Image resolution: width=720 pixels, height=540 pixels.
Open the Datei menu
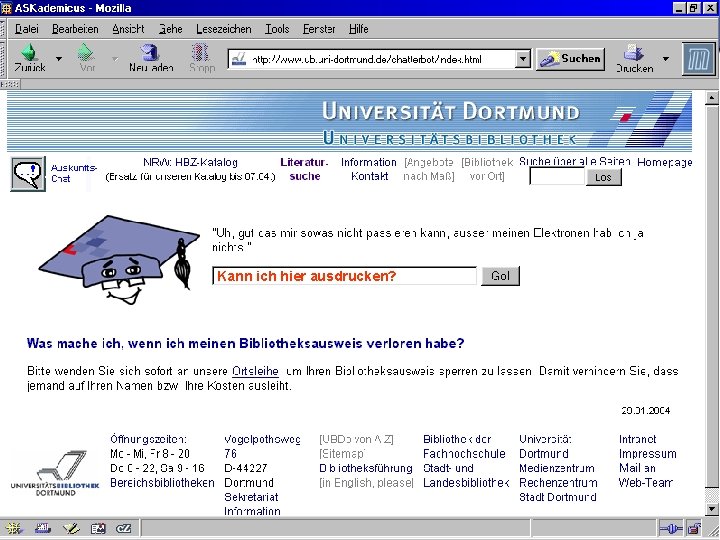click(27, 29)
